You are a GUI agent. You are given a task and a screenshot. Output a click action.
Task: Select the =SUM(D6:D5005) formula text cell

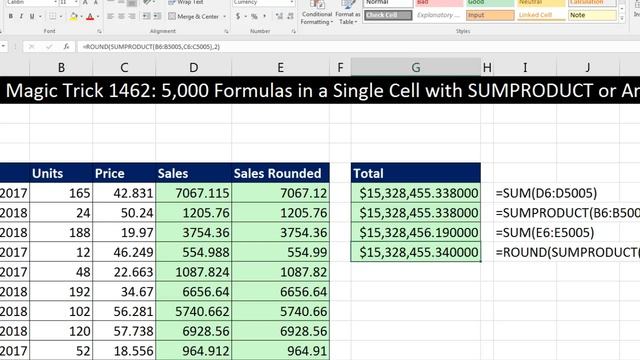point(546,193)
